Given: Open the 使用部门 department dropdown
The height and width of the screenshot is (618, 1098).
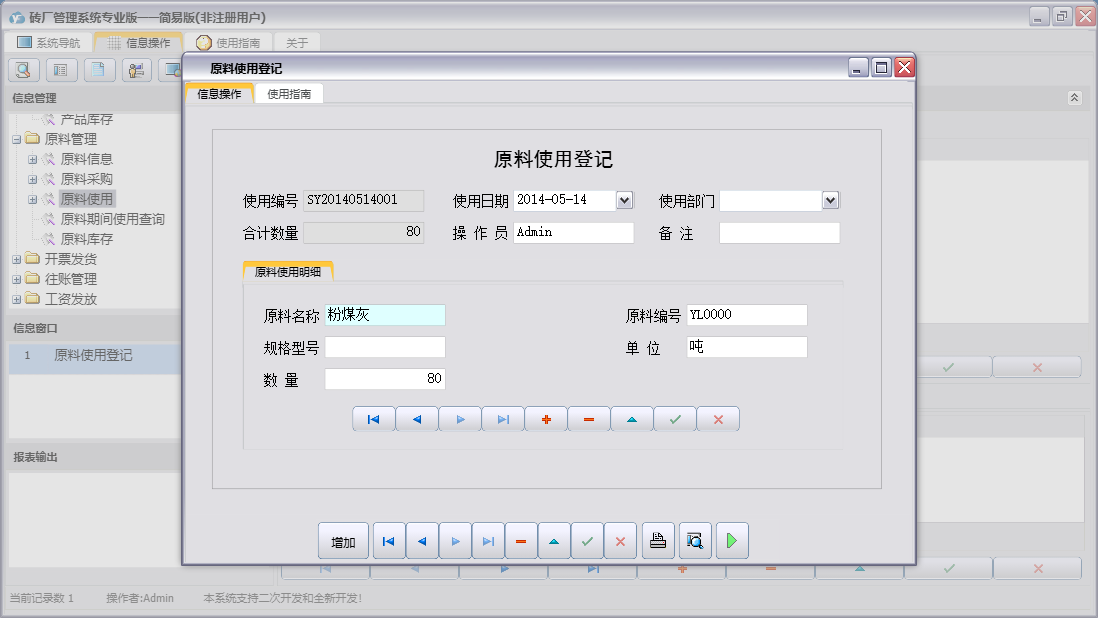Looking at the screenshot, I should 831,200.
